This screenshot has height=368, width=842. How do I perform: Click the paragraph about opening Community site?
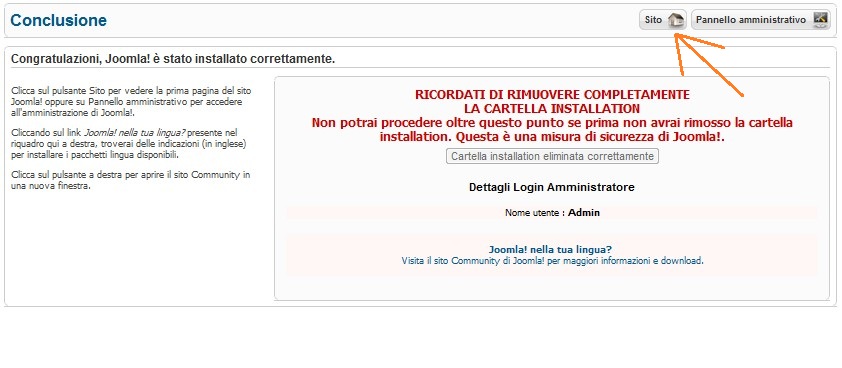[x=130, y=181]
